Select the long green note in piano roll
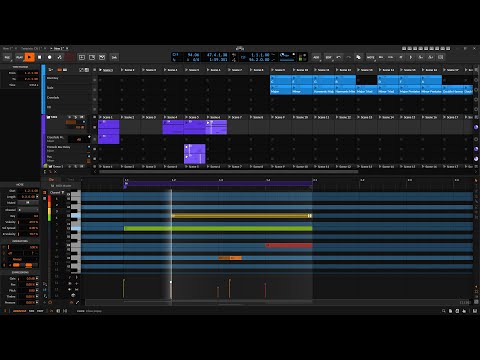Viewport: 480px width, 360px height. point(218,229)
